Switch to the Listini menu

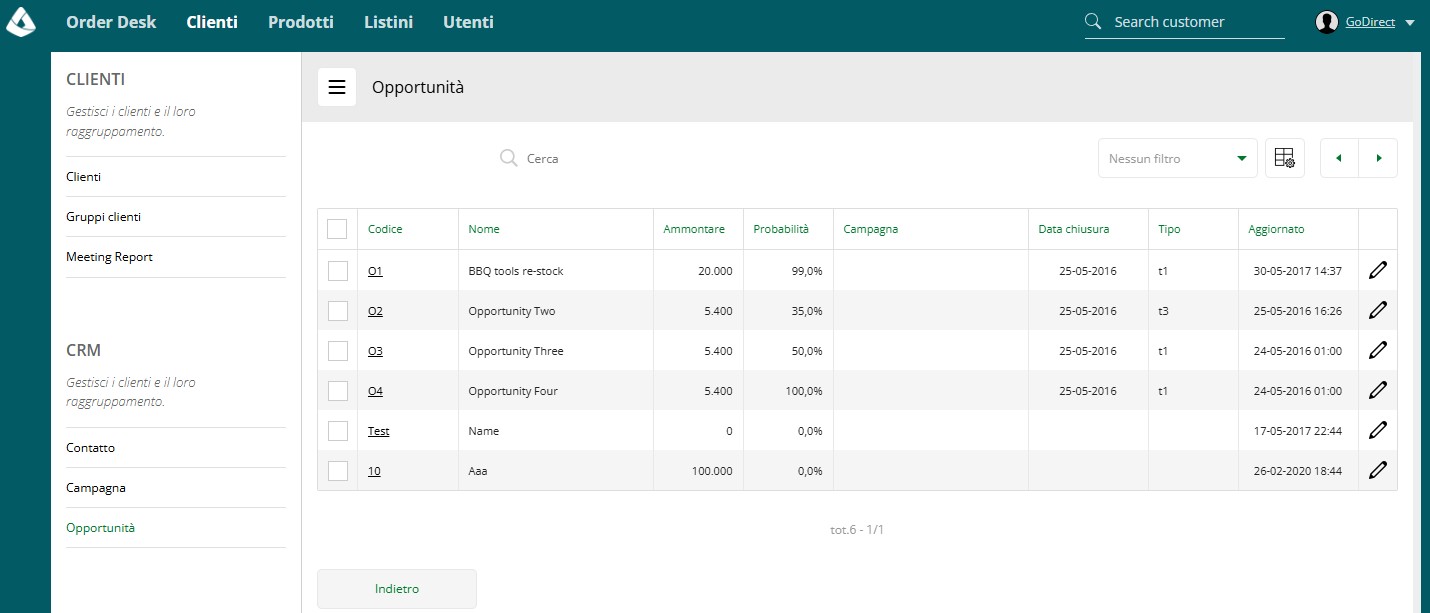tap(388, 22)
